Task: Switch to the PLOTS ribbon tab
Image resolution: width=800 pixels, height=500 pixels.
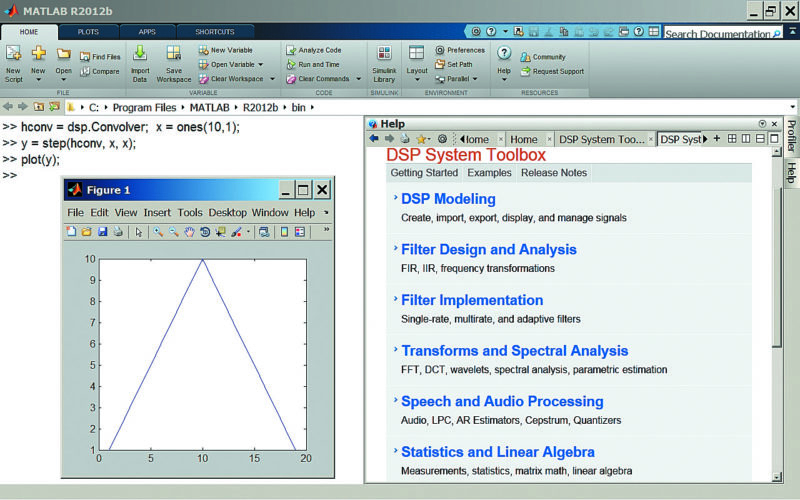Action: tap(88, 32)
